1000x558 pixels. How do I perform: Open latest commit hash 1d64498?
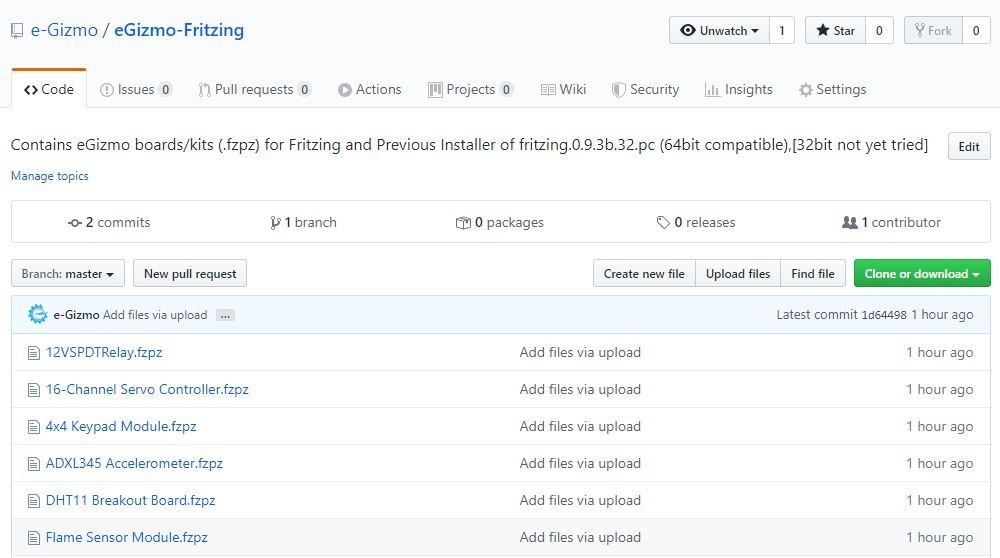click(x=884, y=314)
